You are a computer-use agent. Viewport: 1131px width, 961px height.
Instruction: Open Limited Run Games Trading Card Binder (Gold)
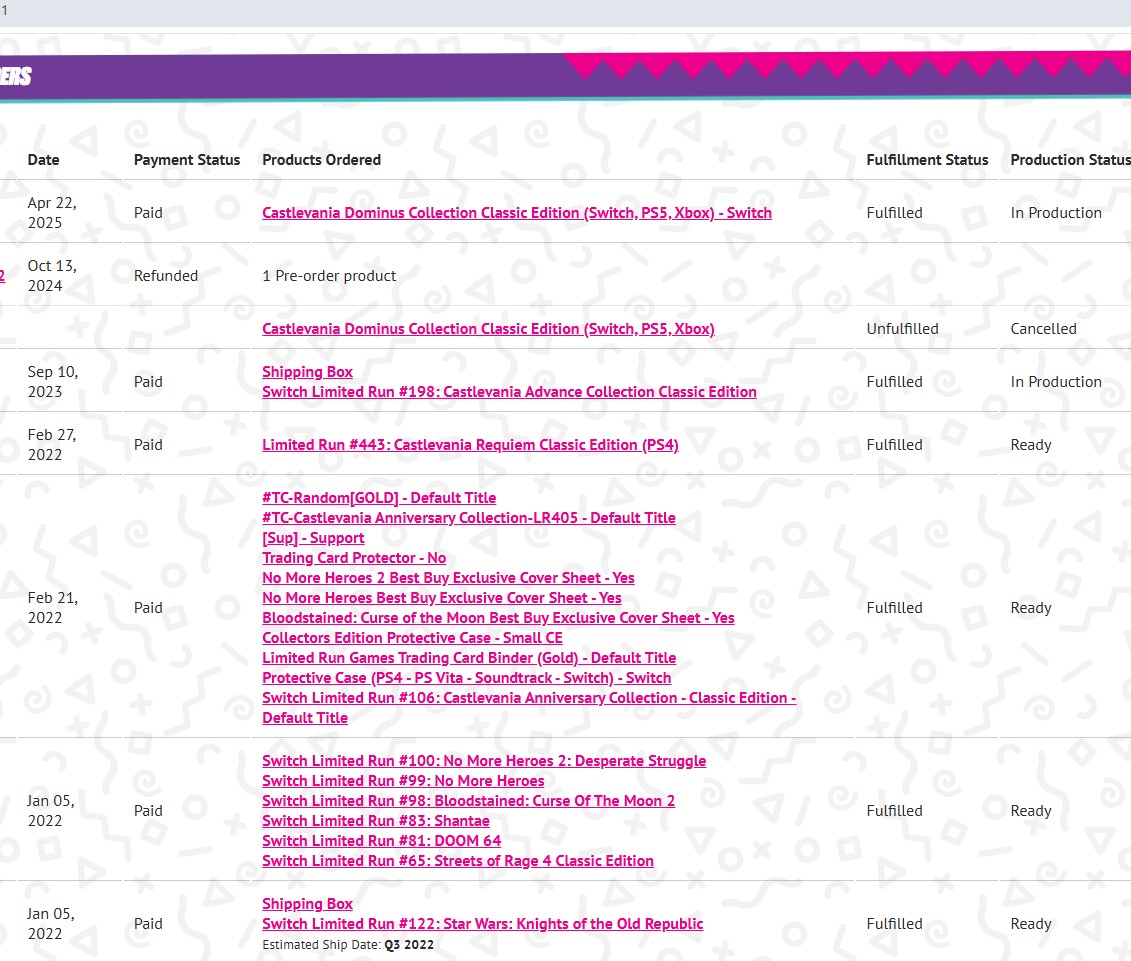click(469, 658)
